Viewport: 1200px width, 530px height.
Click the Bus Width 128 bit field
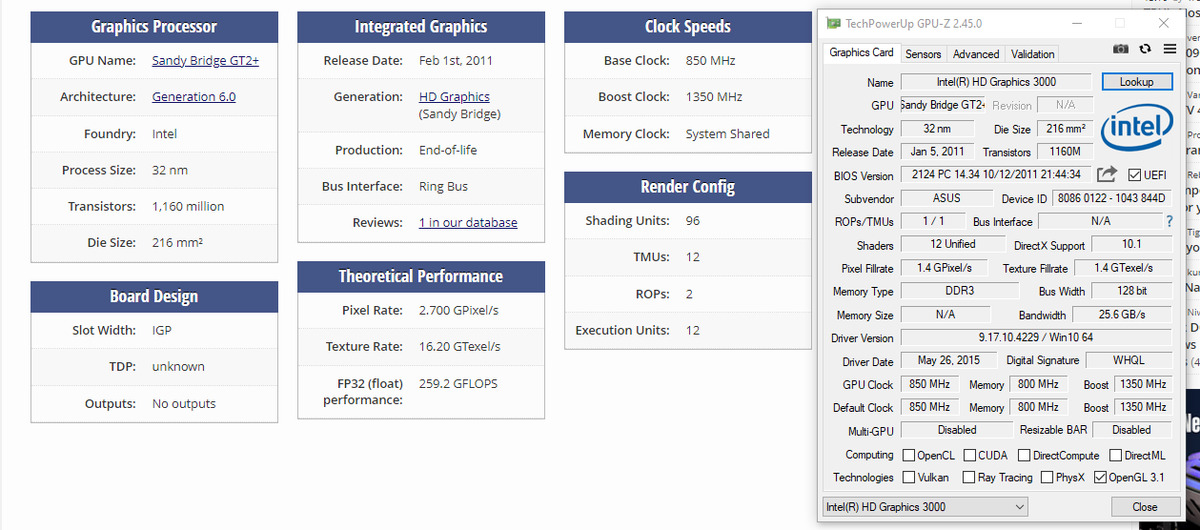1133,291
